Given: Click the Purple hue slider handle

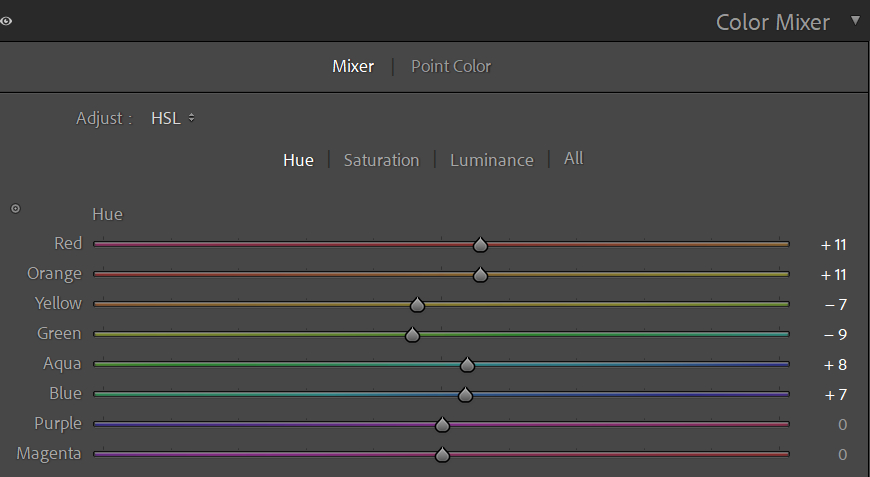Looking at the screenshot, I should 442,424.
